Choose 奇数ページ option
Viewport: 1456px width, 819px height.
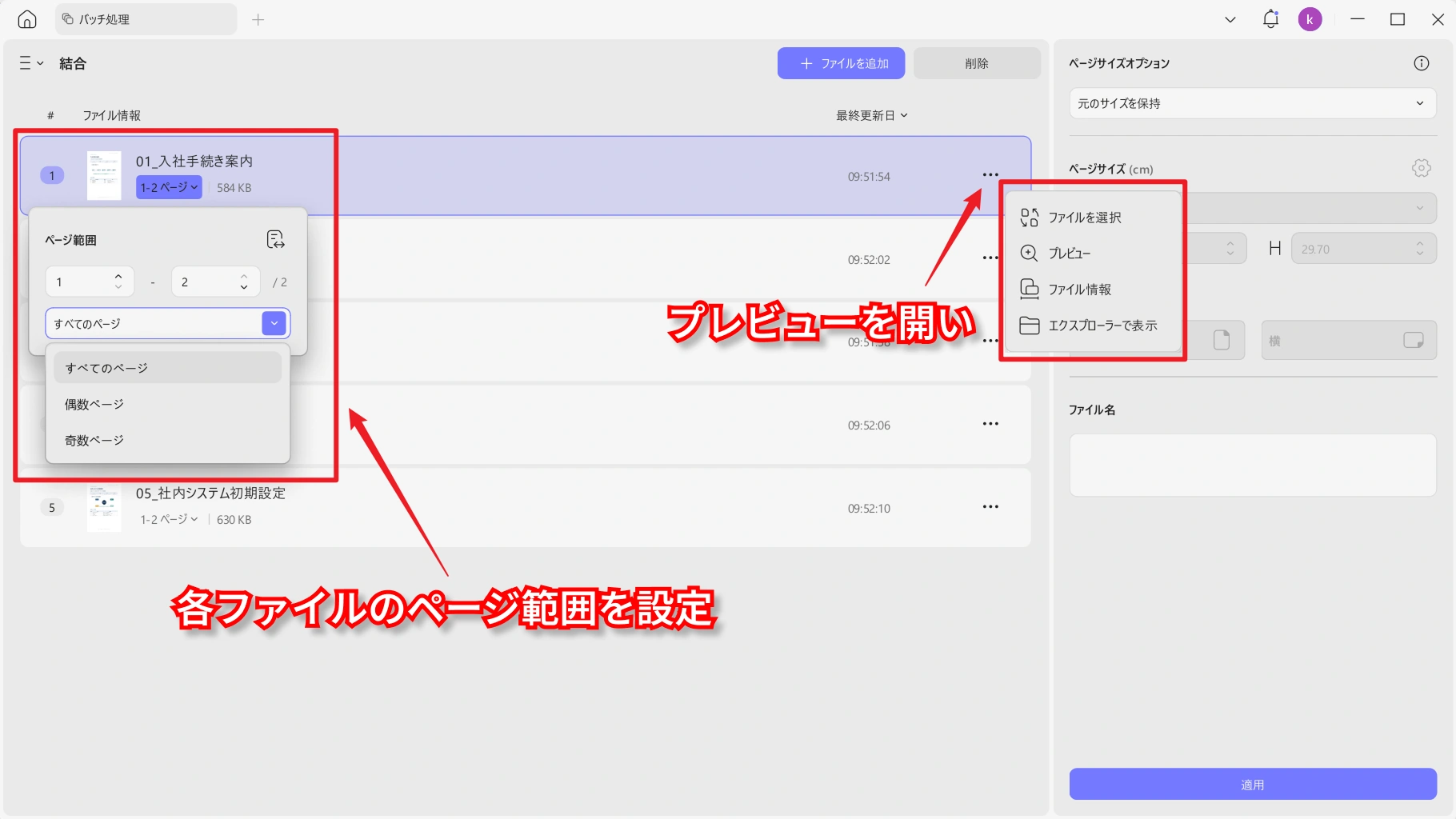point(167,440)
